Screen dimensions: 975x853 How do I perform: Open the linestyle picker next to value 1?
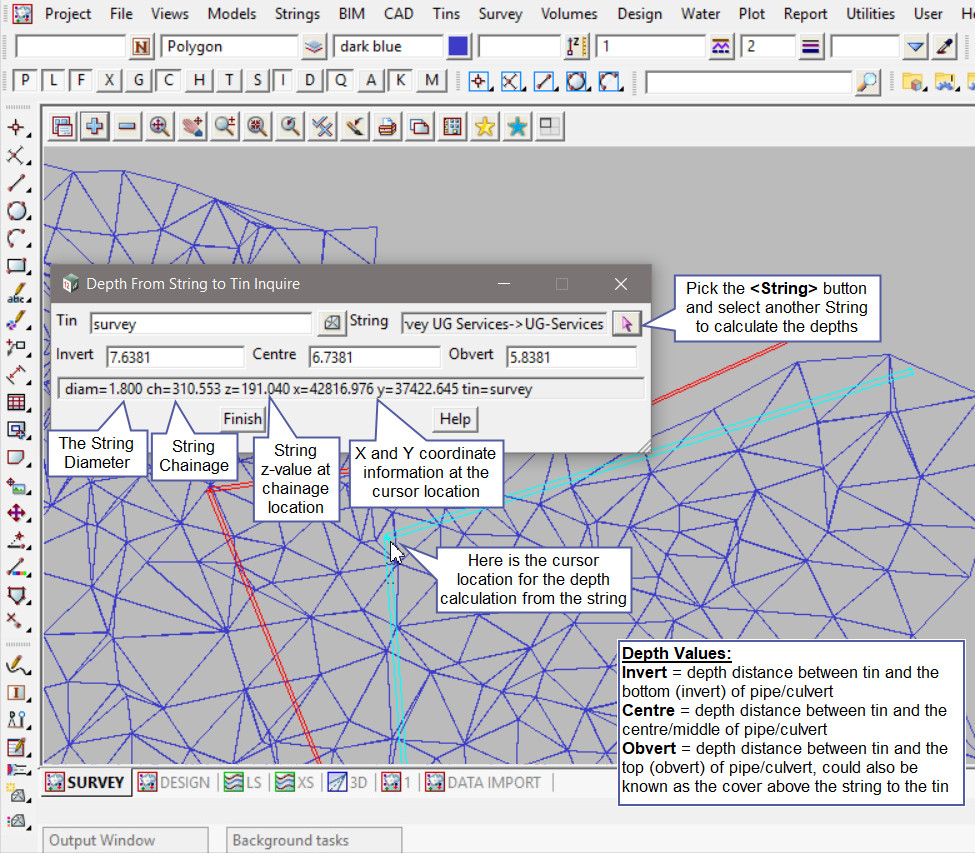pyautogui.click(x=721, y=47)
